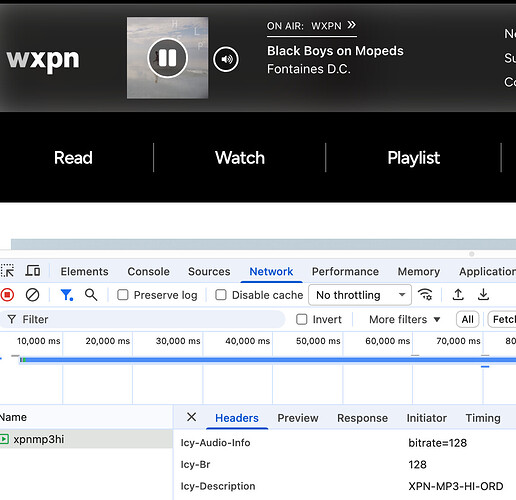Viewport: 516px width, 500px height.
Task: Enable the Preserve log checkbox
Action: 123,295
